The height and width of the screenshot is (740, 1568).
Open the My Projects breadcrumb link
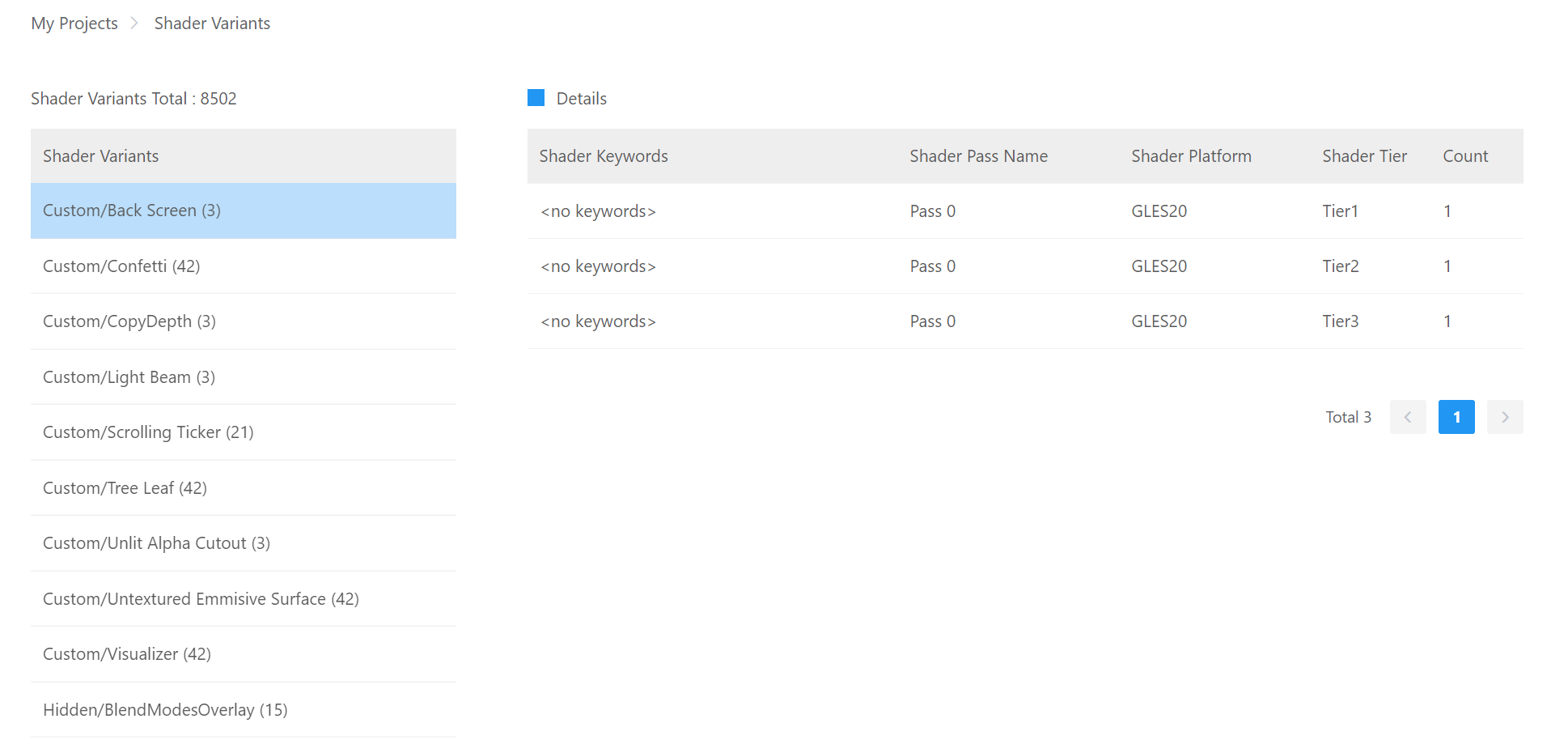pos(74,23)
